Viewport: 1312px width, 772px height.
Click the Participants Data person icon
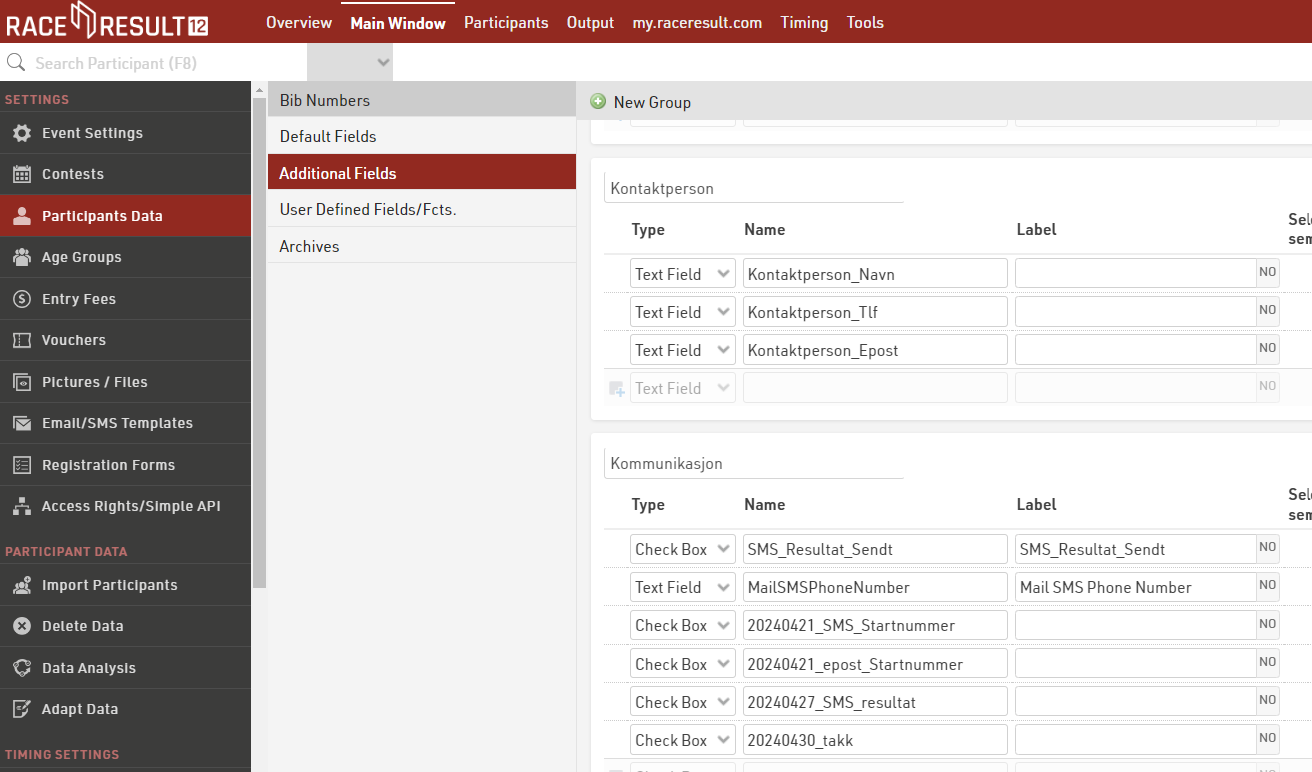[22, 216]
